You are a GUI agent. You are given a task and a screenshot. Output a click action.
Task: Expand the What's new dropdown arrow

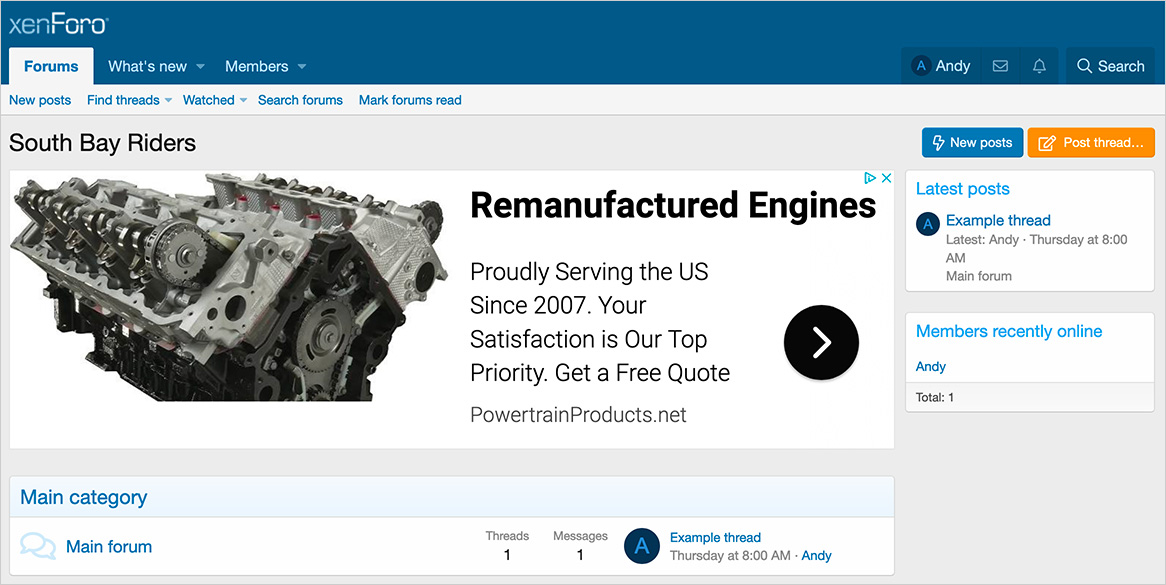coord(200,67)
